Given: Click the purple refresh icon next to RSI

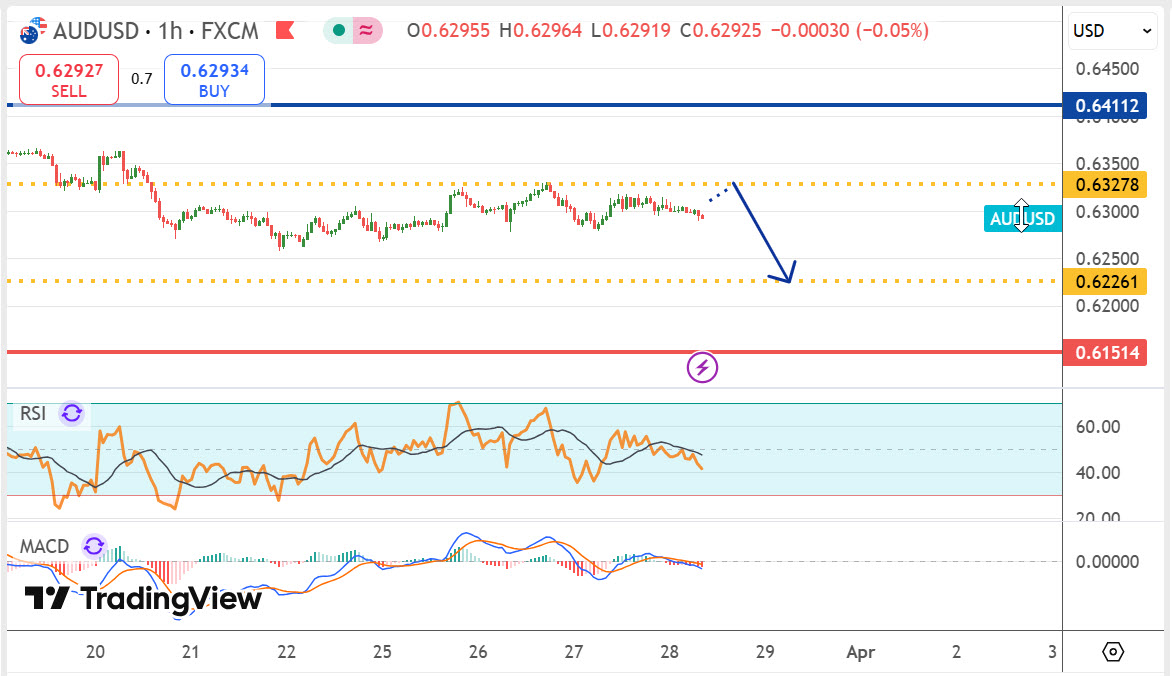Looking at the screenshot, I should pos(72,413).
